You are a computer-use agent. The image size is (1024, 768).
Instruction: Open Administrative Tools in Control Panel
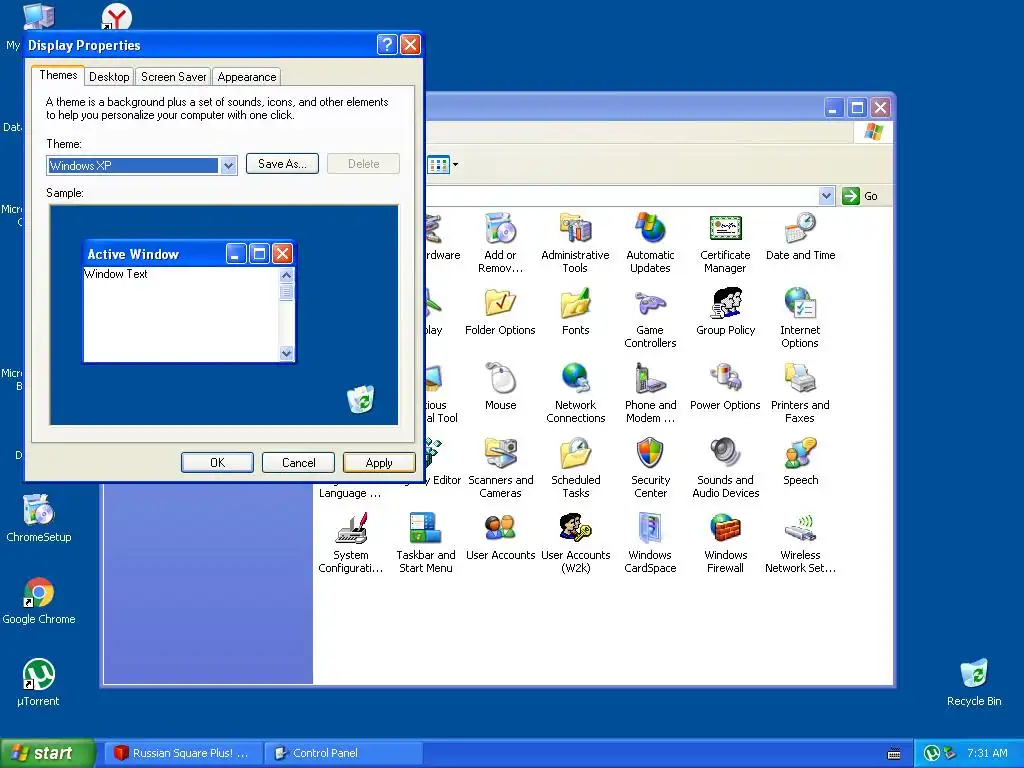click(x=575, y=229)
